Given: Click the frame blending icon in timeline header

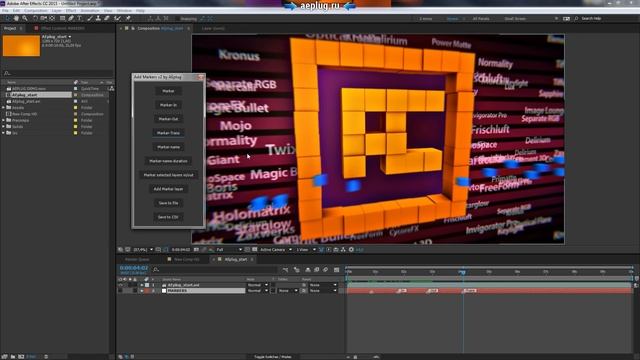Looking at the screenshot, I should [x=316, y=269].
